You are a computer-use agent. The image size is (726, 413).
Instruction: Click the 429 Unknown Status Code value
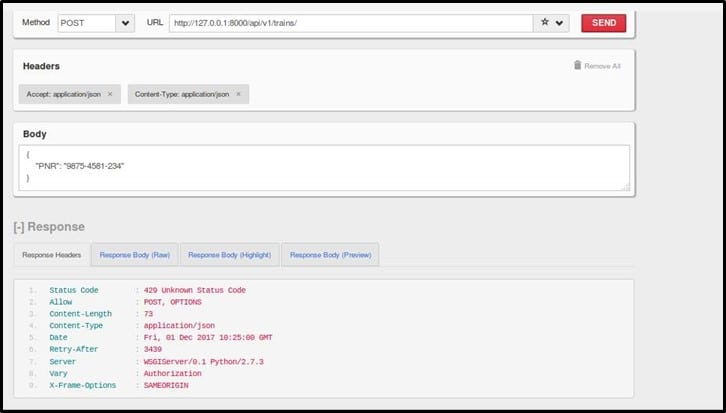point(194,290)
